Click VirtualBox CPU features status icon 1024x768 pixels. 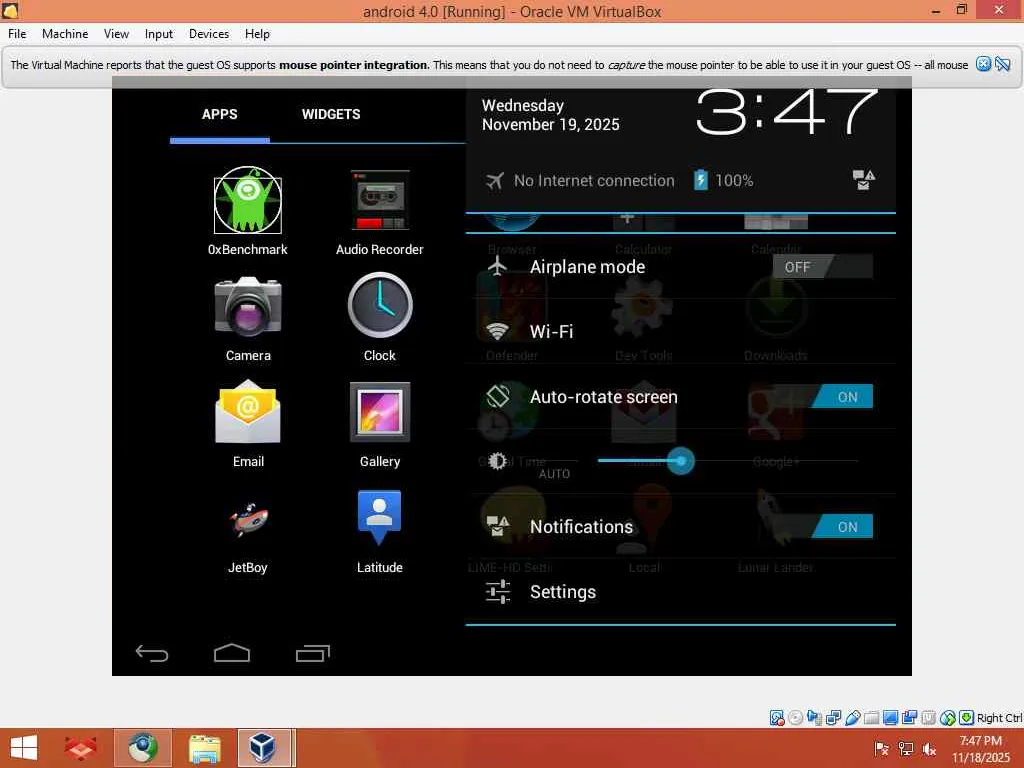(928, 718)
